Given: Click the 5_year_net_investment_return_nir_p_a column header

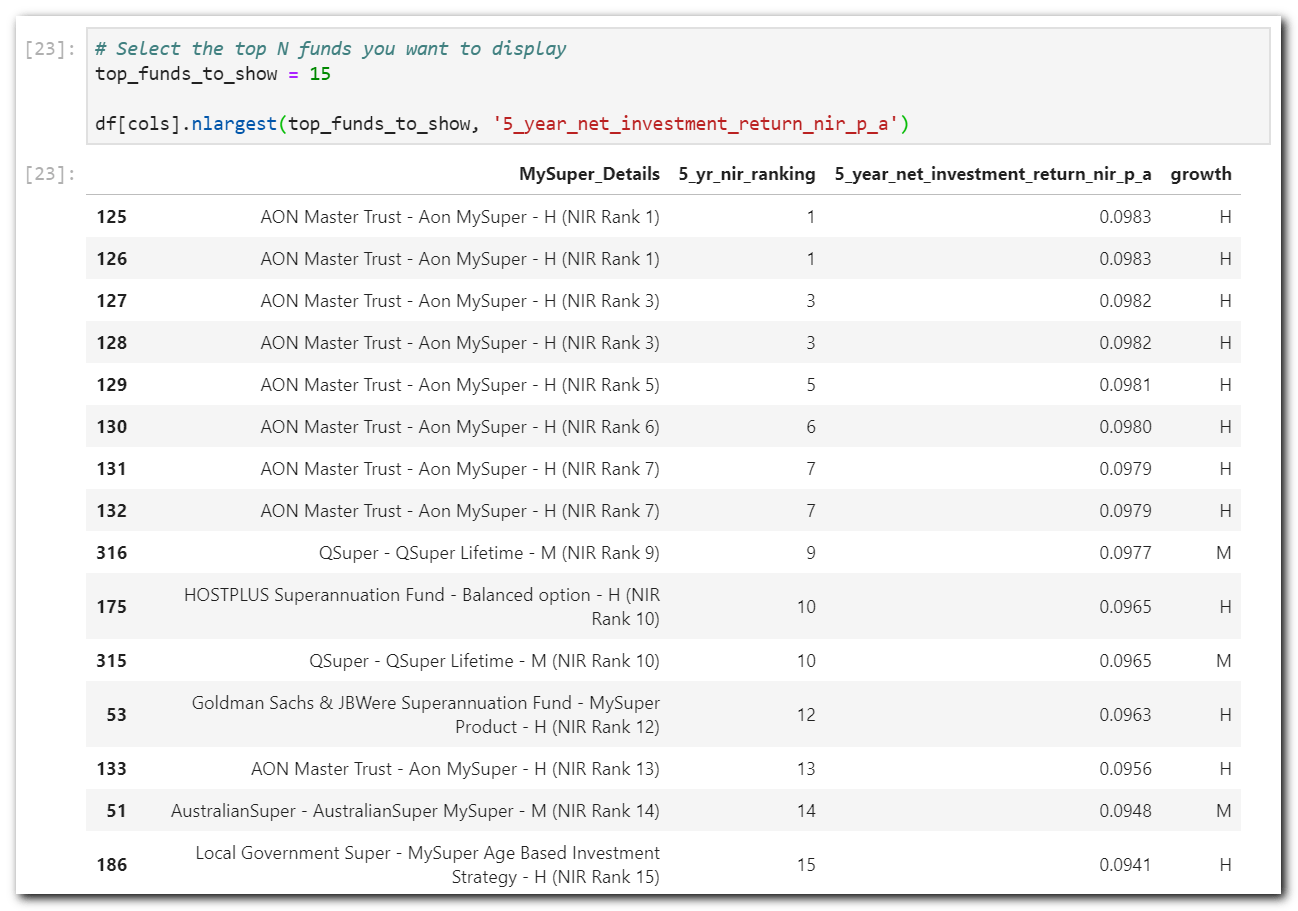Looking at the screenshot, I should 993,174.
